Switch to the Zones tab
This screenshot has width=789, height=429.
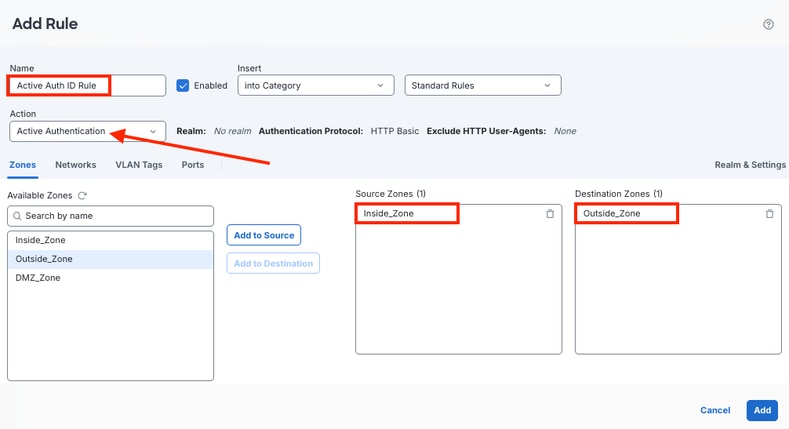(x=23, y=165)
